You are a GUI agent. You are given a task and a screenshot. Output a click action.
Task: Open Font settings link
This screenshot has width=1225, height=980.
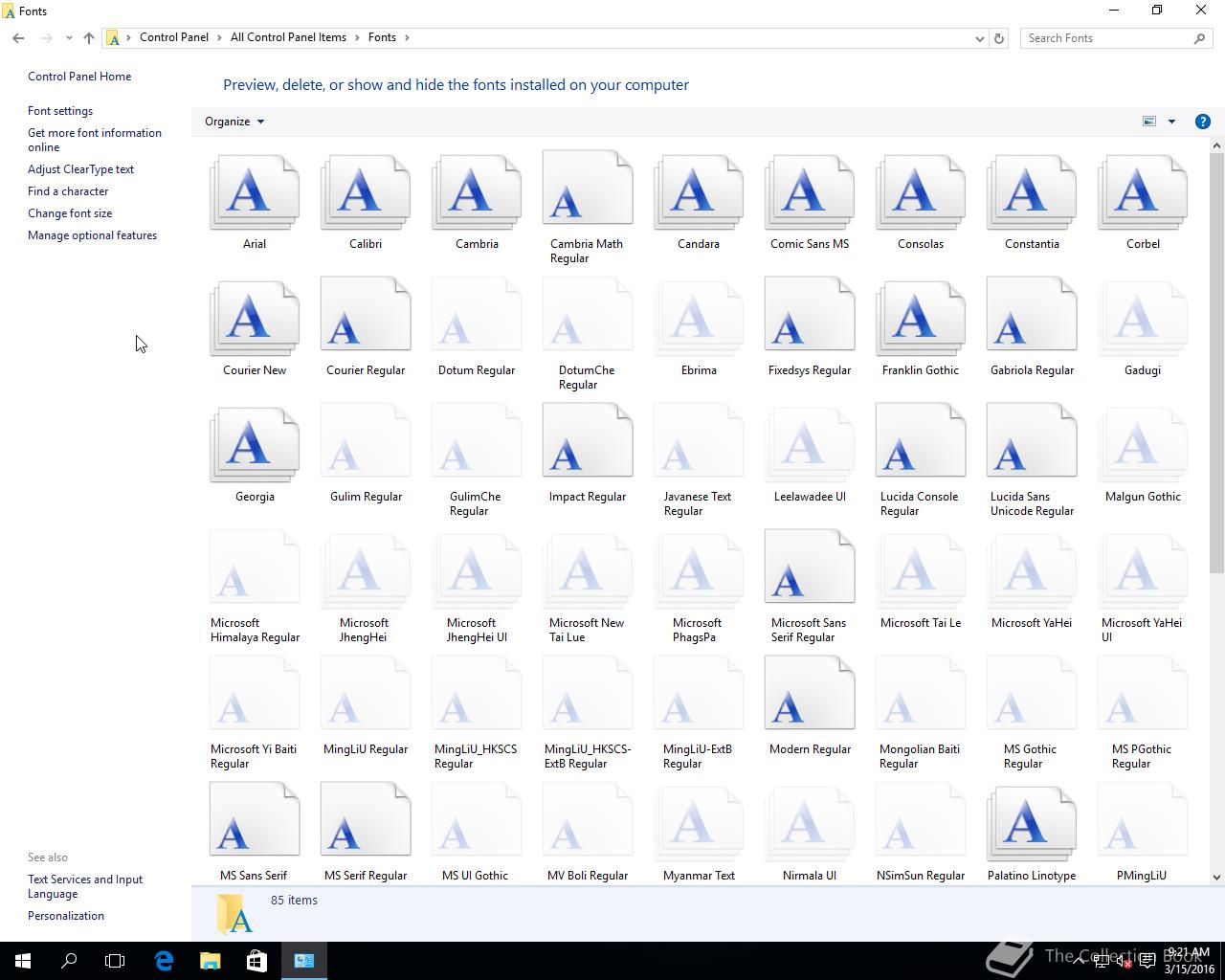coord(60,111)
